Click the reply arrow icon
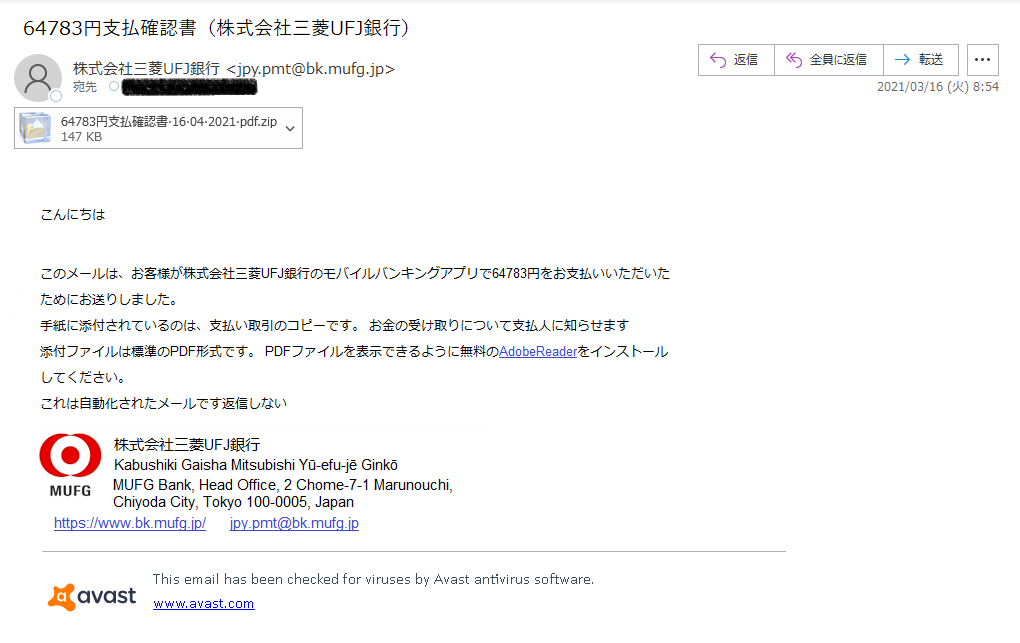The height and width of the screenshot is (643, 1020). 718,60
